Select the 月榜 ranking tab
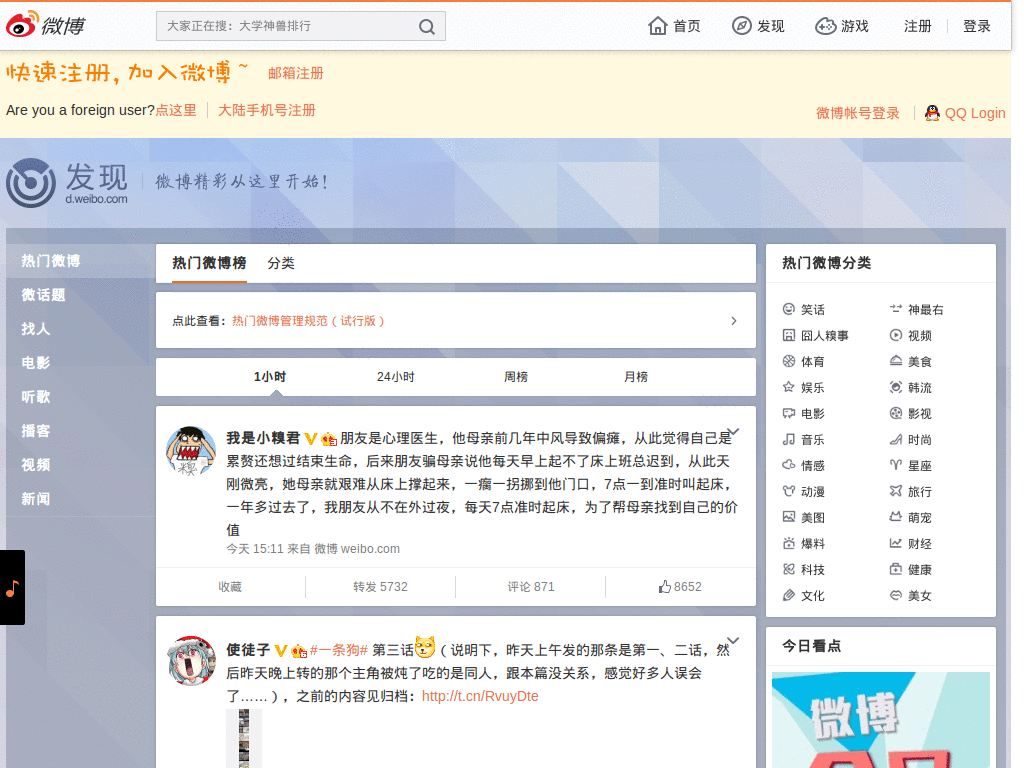The height and width of the screenshot is (768, 1024). click(635, 377)
